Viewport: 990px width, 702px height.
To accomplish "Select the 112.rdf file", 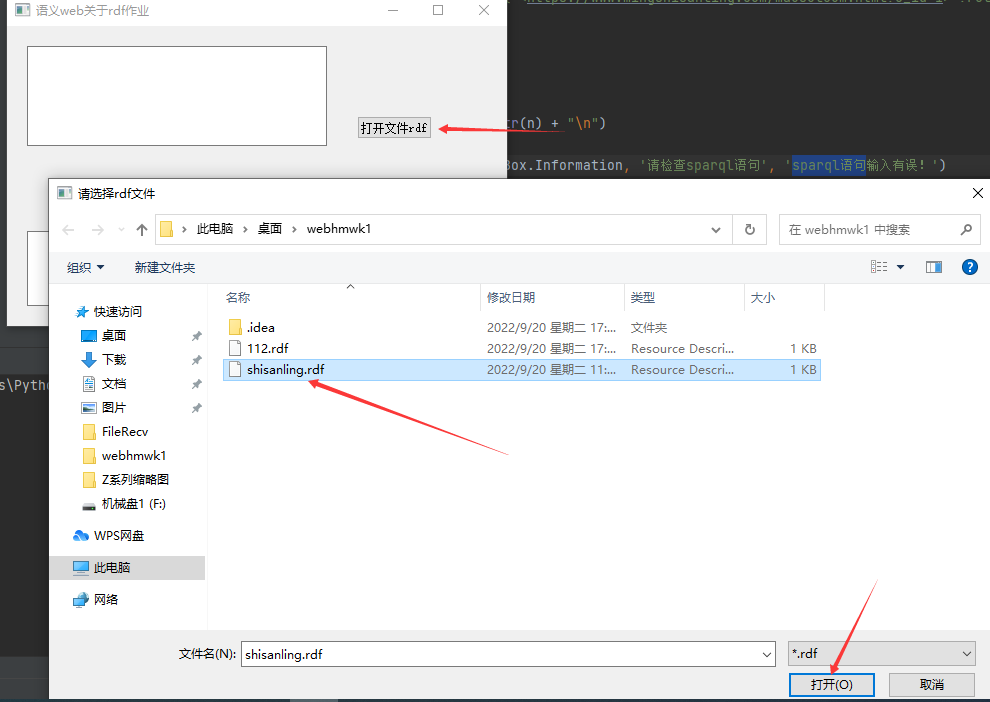I will tap(522, 348).
